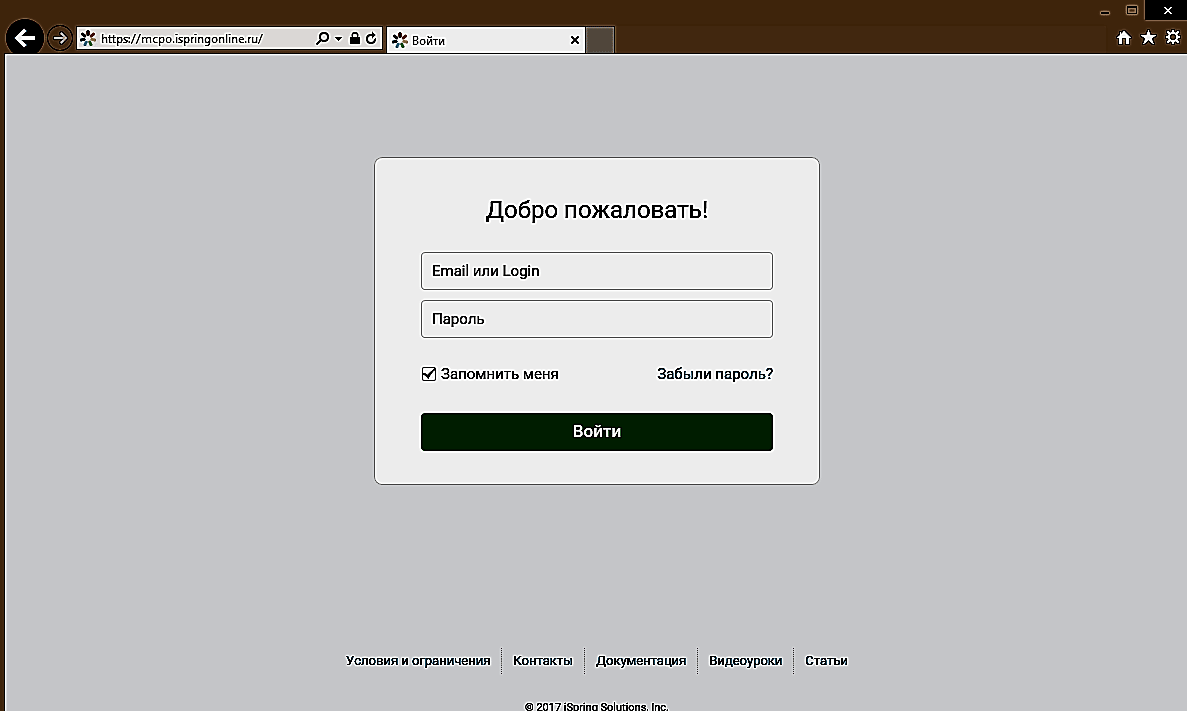Open a new browser tab

(599, 40)
